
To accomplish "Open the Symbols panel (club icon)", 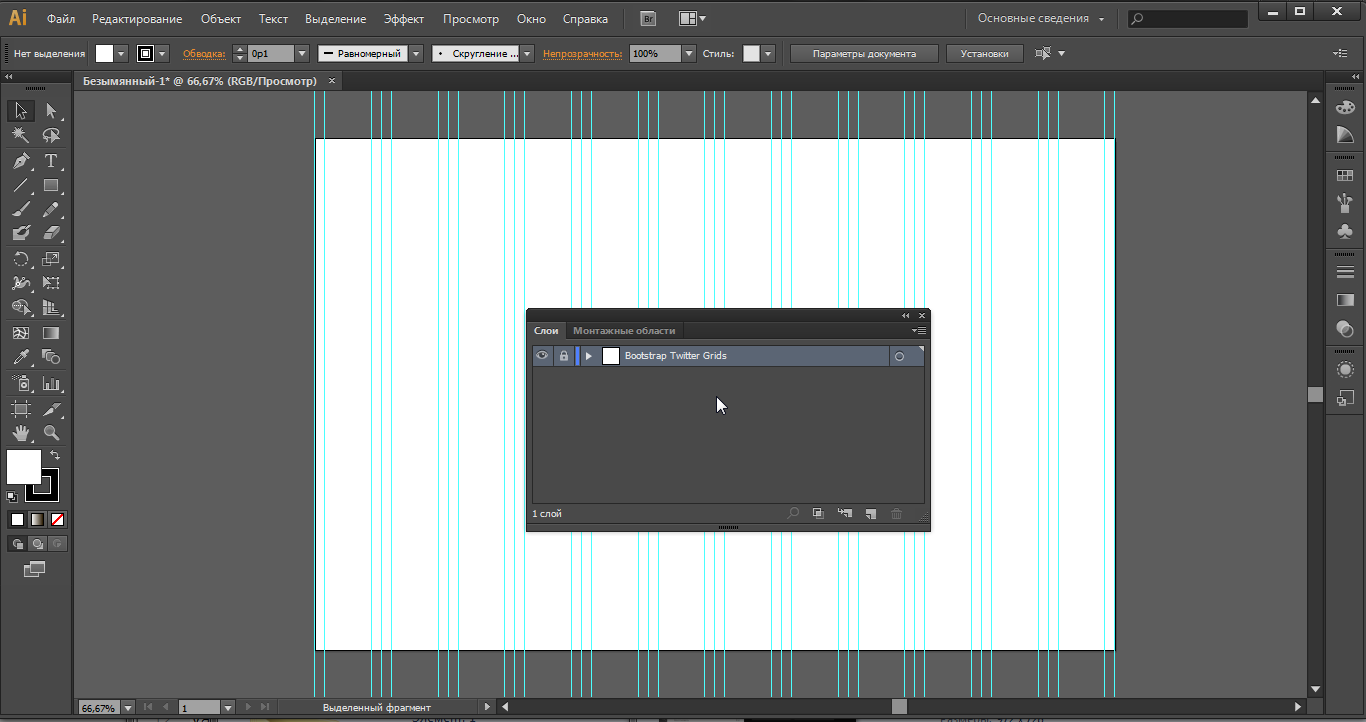I will 1345,231.
